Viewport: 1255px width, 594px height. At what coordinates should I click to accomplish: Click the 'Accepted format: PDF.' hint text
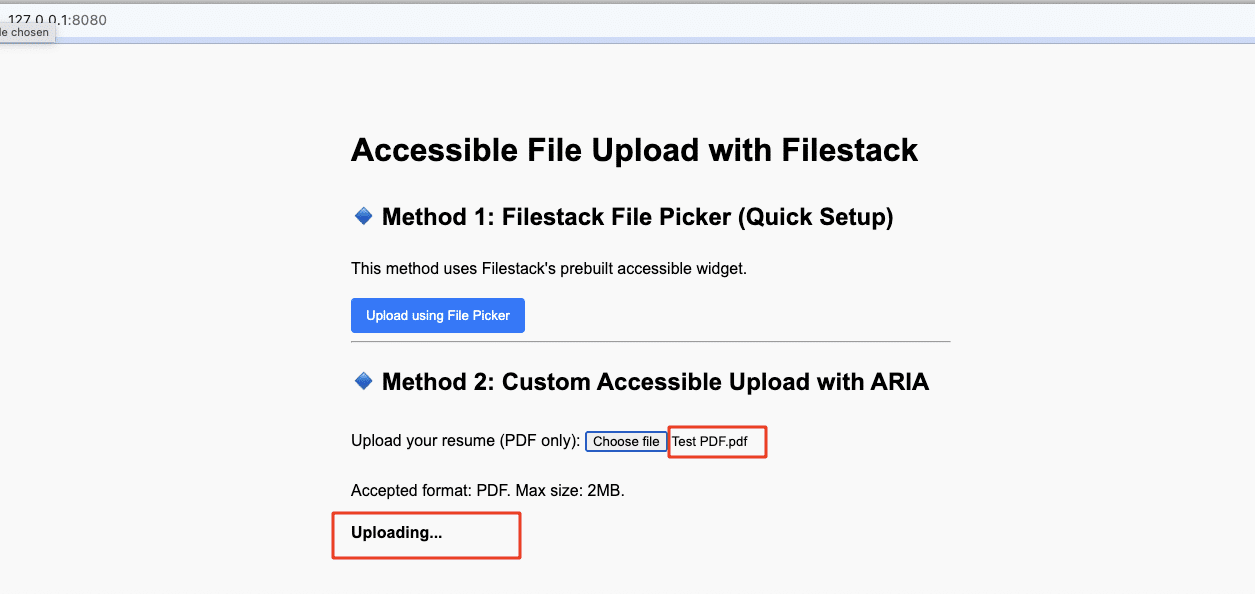(x=430, y=490)
